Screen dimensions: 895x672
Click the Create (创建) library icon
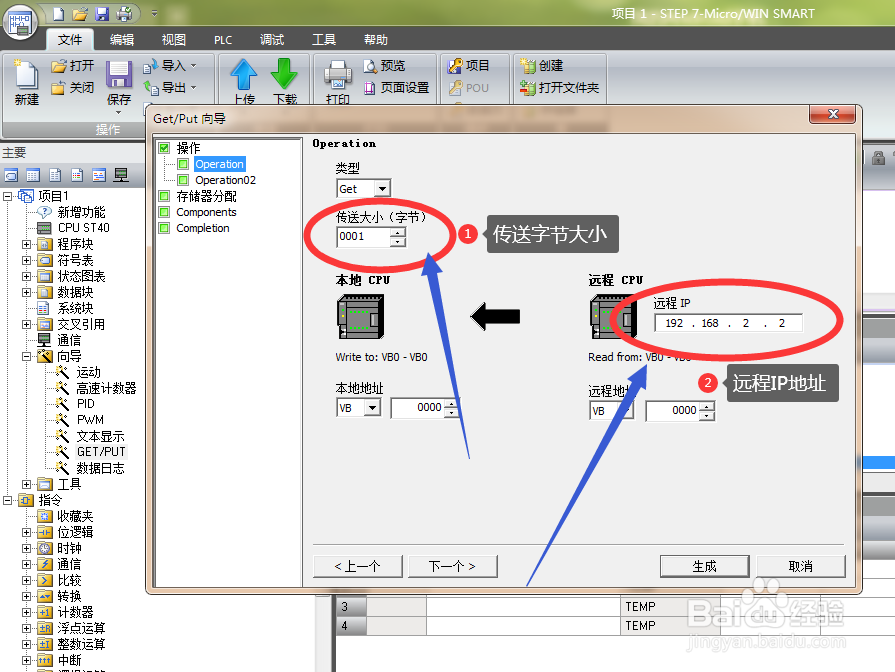point(541,66)
